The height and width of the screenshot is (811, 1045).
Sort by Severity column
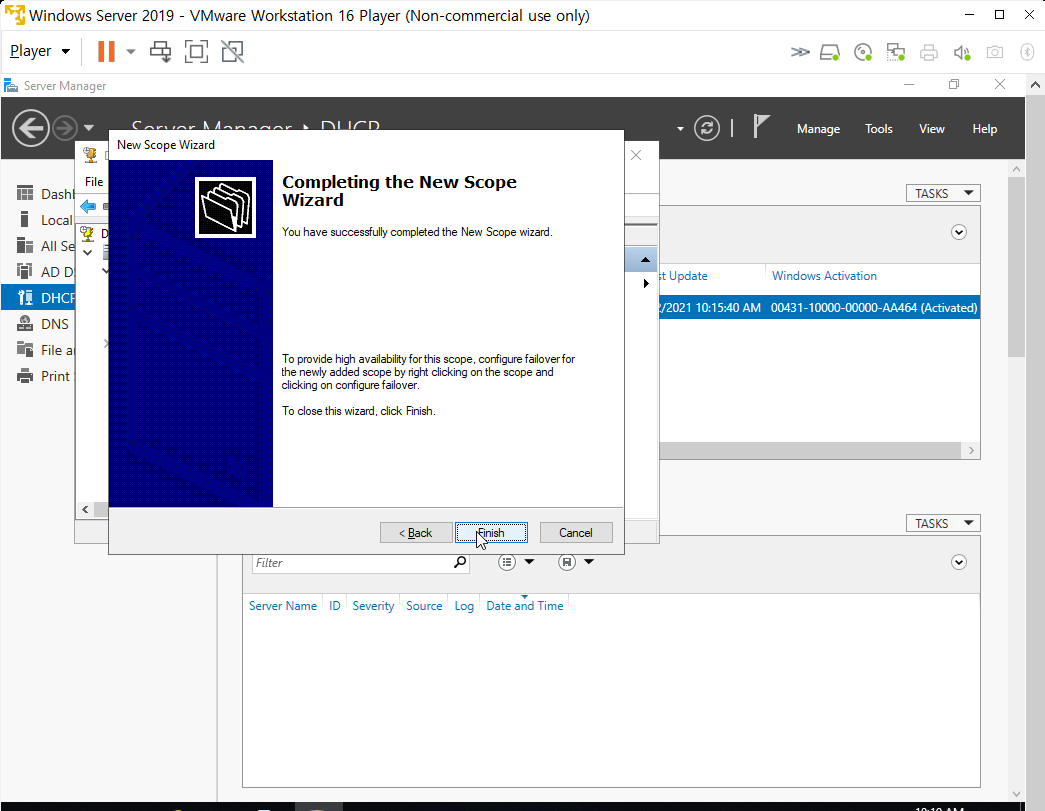(373, 606)
